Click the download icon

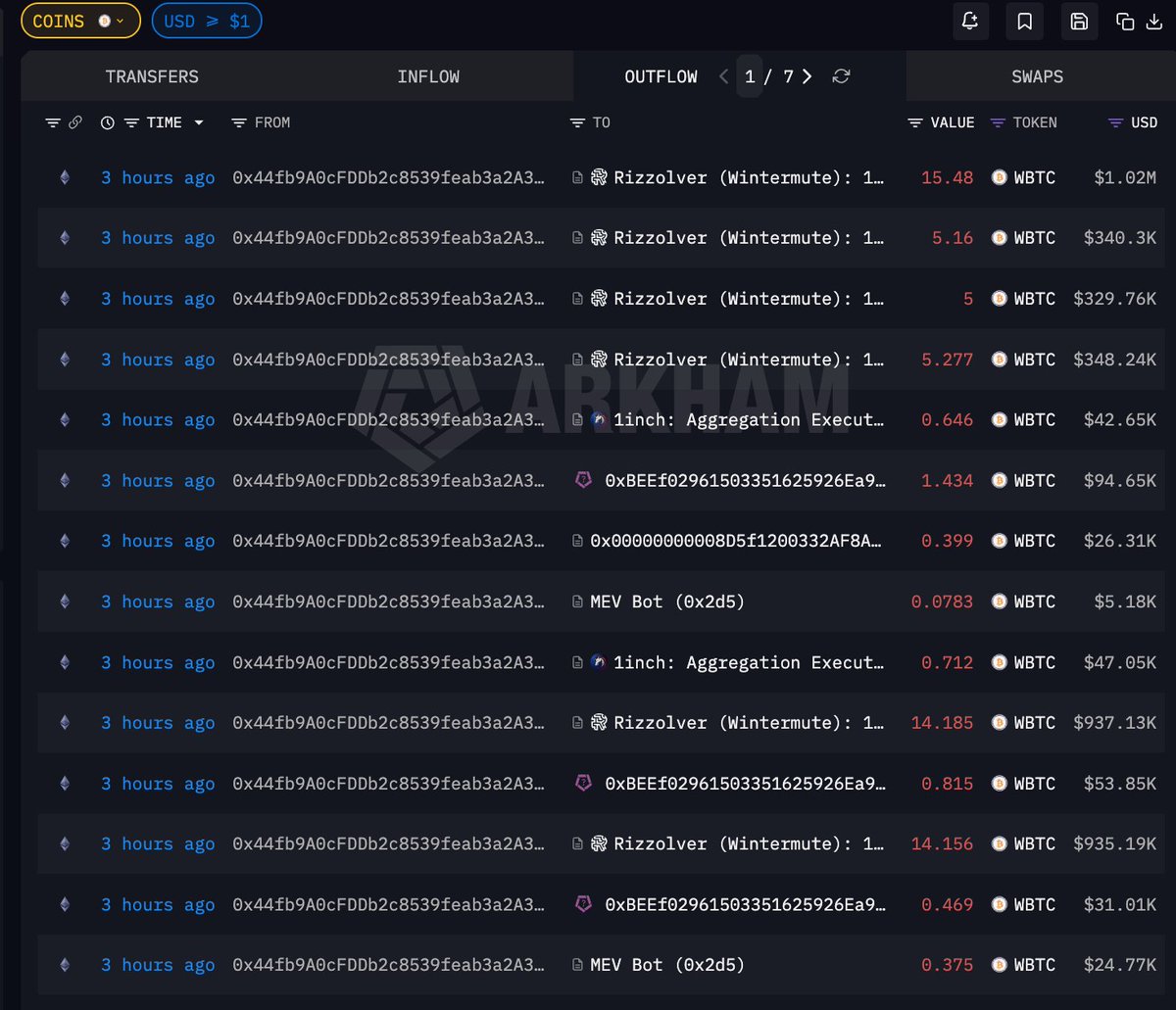pyautogui.click(x=1152, y=22)
